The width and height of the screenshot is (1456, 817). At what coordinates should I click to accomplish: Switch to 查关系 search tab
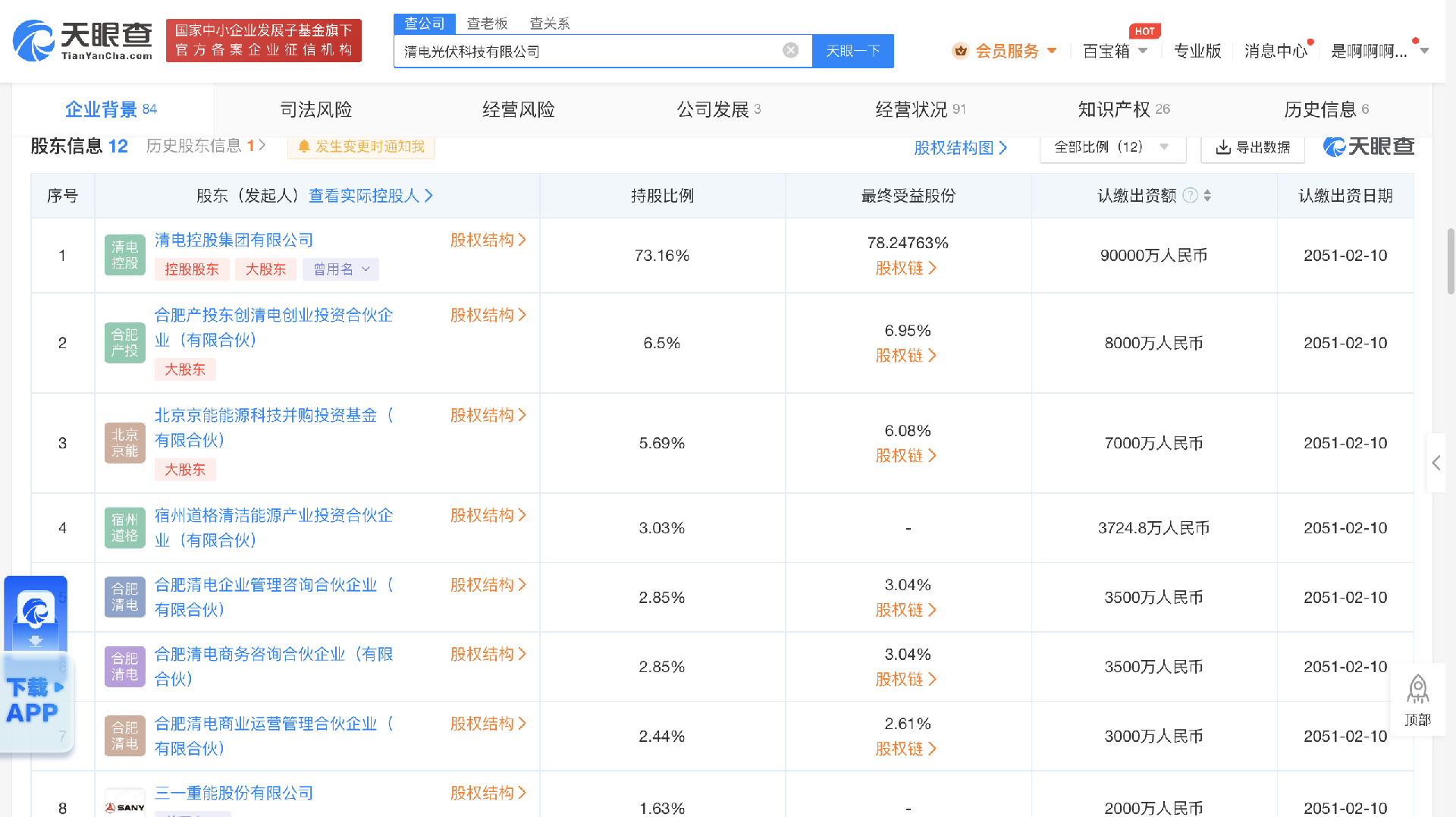click(549, 24)
